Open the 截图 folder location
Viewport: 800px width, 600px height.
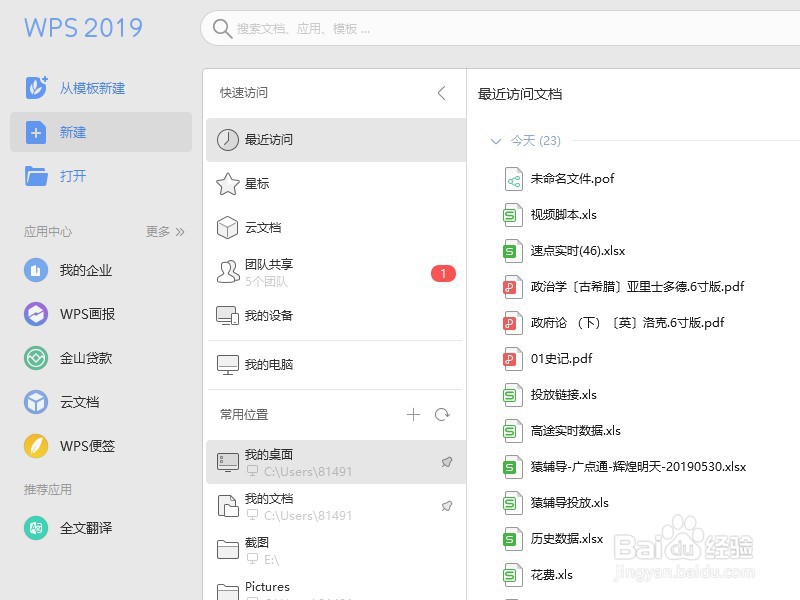pyautogui.click(x=336, y=550)
